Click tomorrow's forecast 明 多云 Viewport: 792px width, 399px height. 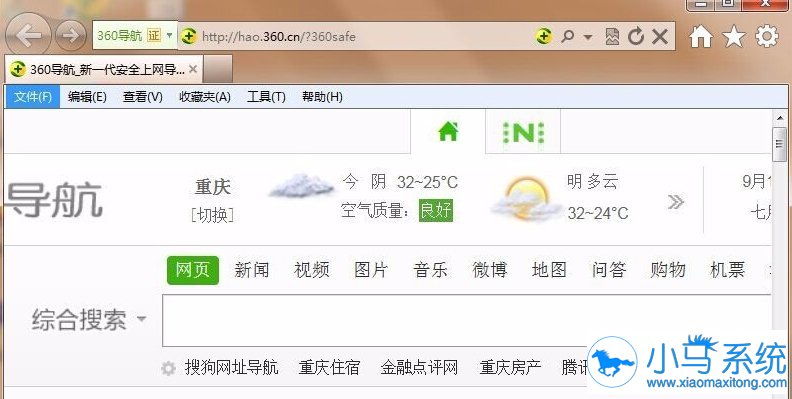pos(592,181)
